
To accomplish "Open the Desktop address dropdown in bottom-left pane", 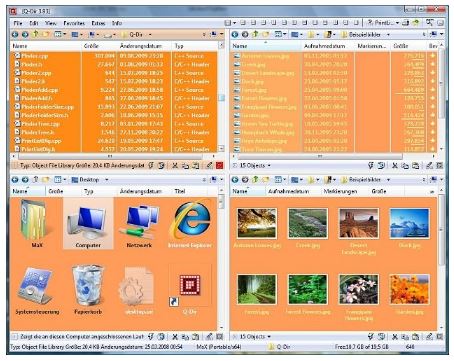I will tap(107, 180).
